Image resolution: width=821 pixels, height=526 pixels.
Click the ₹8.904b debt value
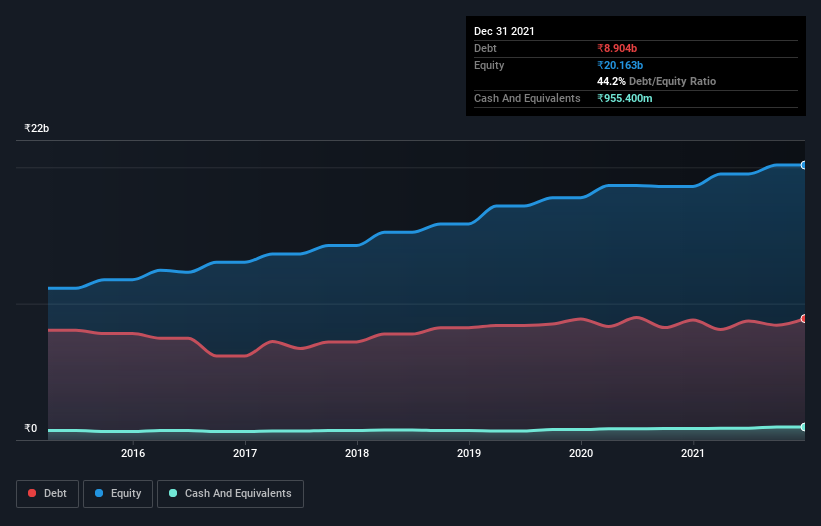pyautogui.click(x=617, y=48)
